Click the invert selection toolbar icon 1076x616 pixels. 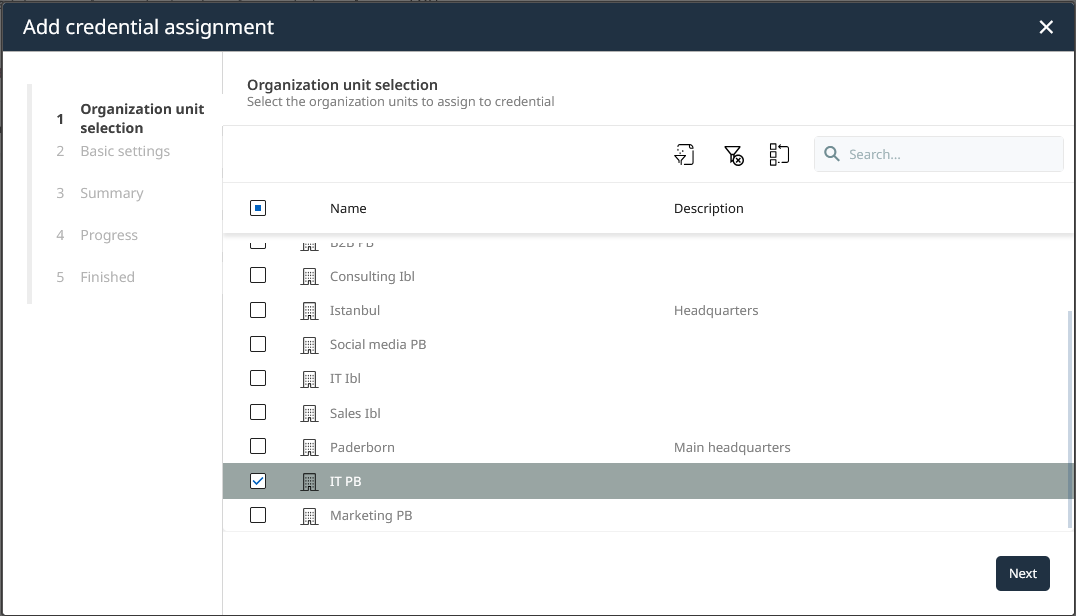(779, 154)
